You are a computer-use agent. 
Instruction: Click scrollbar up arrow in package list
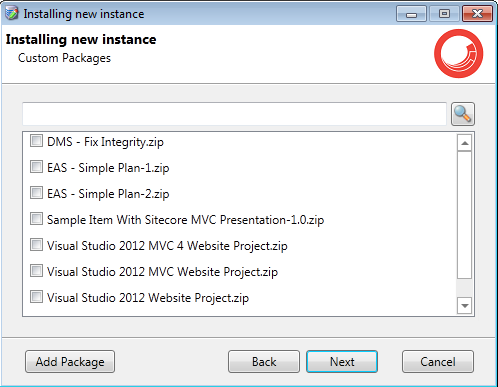(464, 143)
